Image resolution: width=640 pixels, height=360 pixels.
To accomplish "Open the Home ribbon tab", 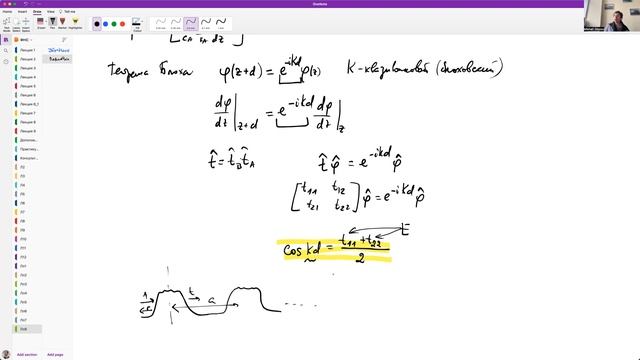I will [7, 11].
